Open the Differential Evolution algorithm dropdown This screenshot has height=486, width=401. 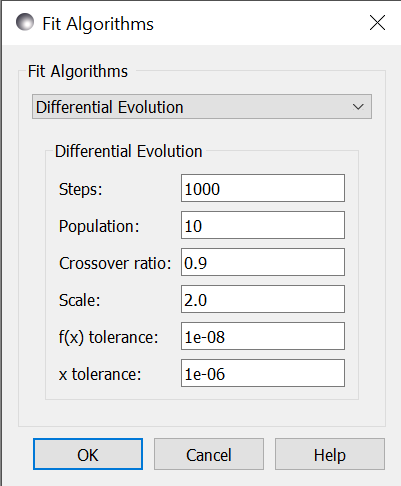[x=202, y=107]
